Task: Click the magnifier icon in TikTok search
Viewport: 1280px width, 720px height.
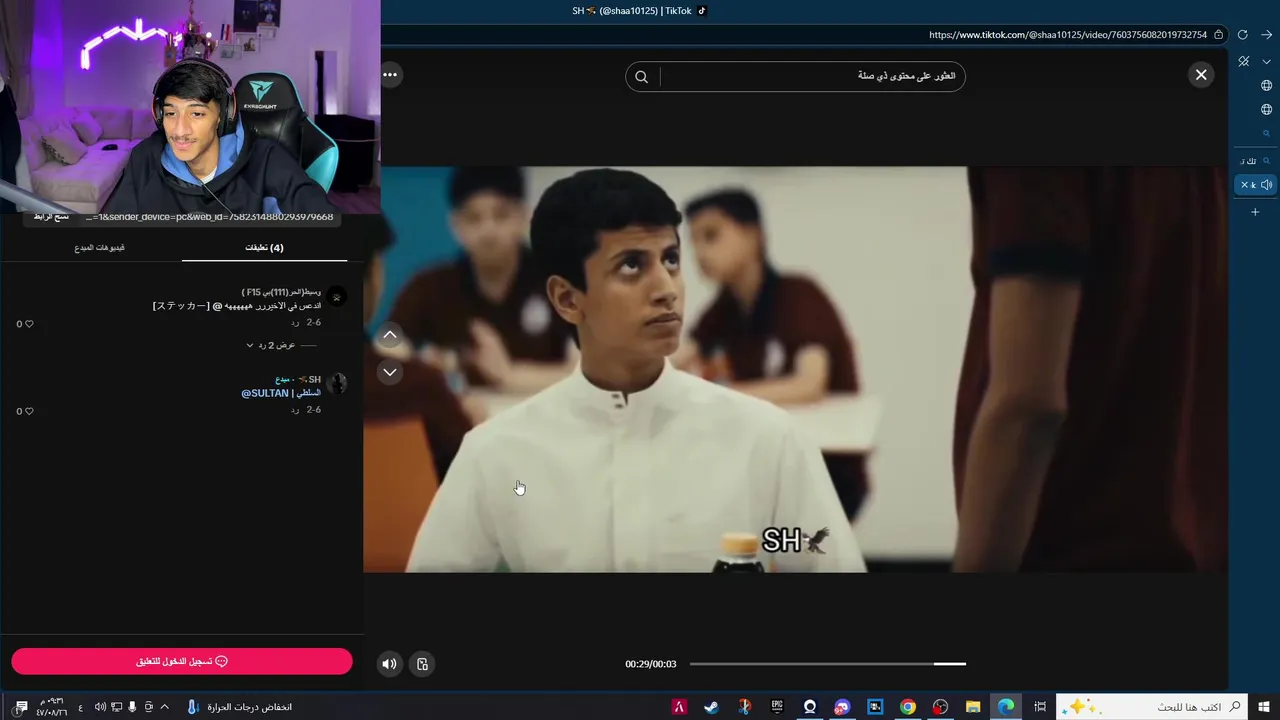Action: click(642, 77)
